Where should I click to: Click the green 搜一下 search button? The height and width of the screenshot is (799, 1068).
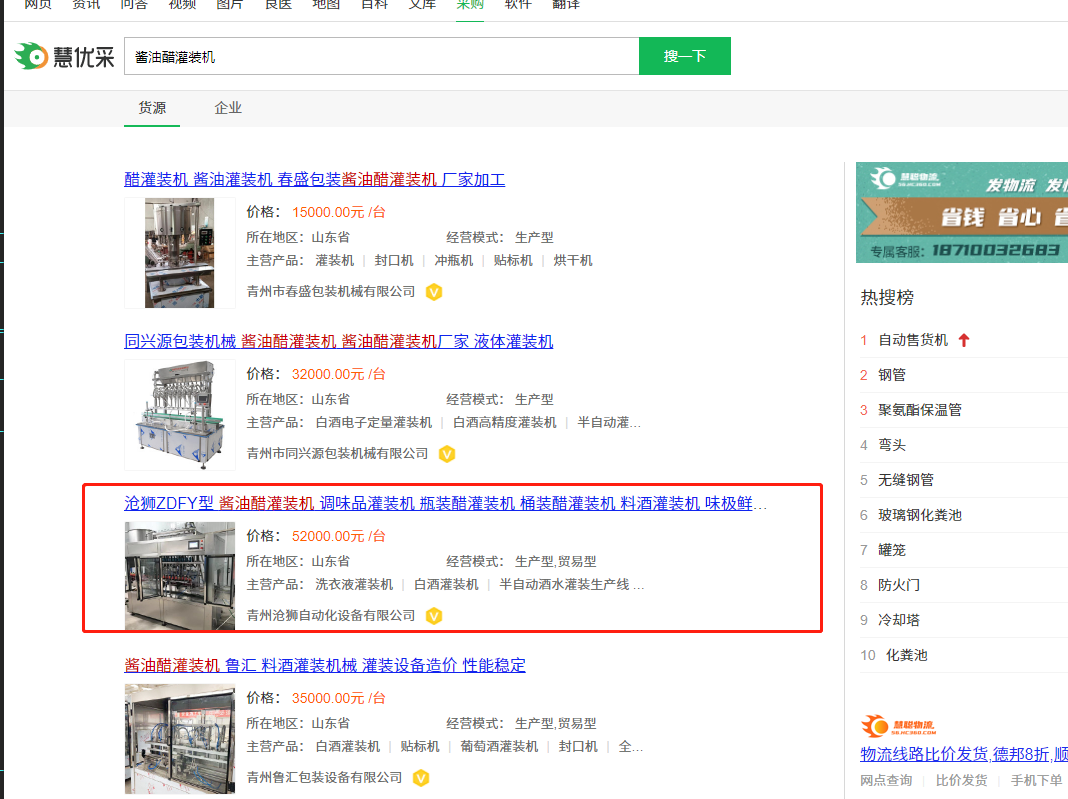pos(685,57)
